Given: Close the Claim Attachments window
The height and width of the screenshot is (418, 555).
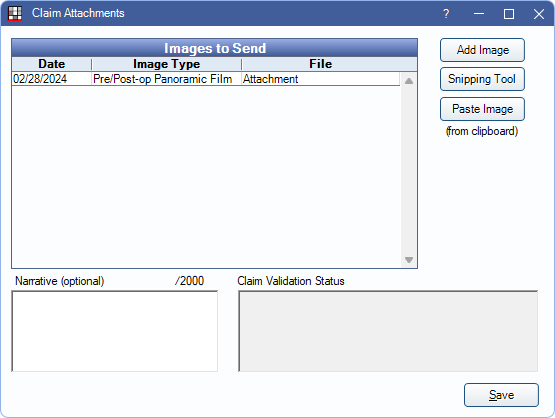Looking at the screenshot, I should (x=539, y=14).
